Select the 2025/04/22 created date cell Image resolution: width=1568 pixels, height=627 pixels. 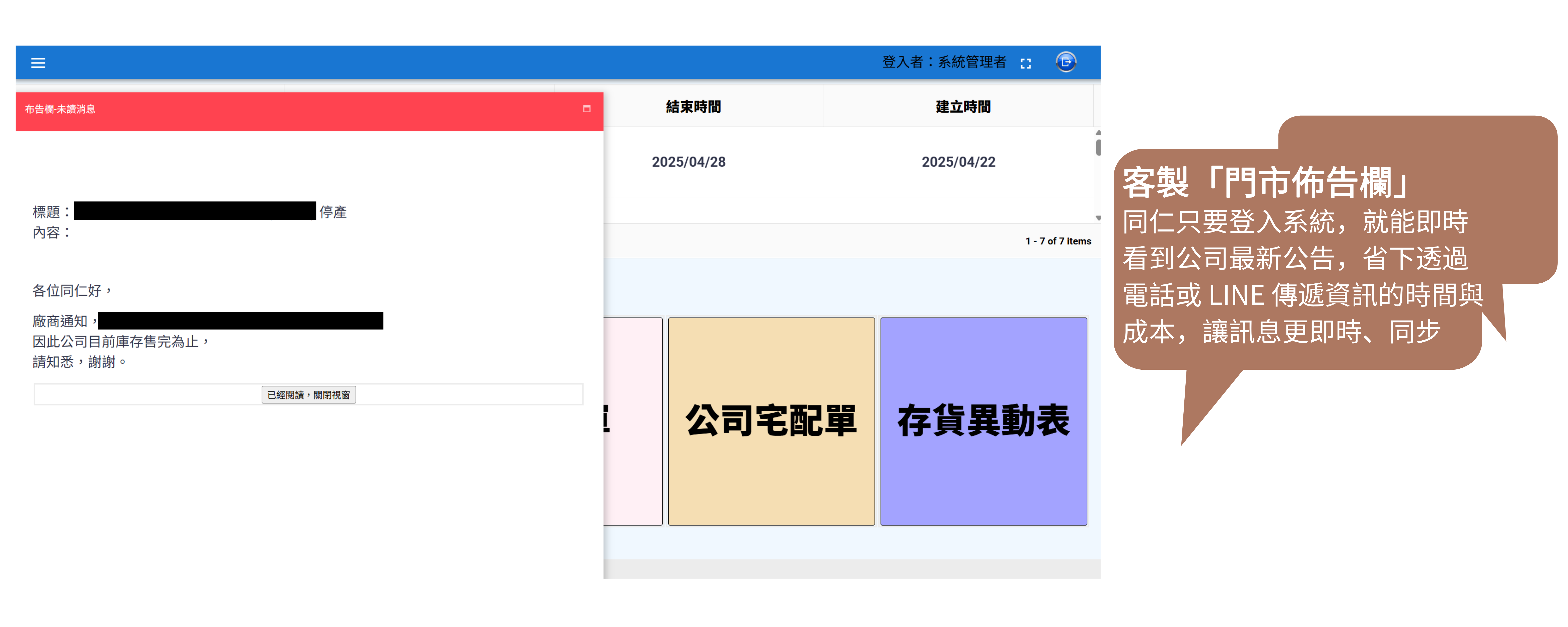click(958, 162)
